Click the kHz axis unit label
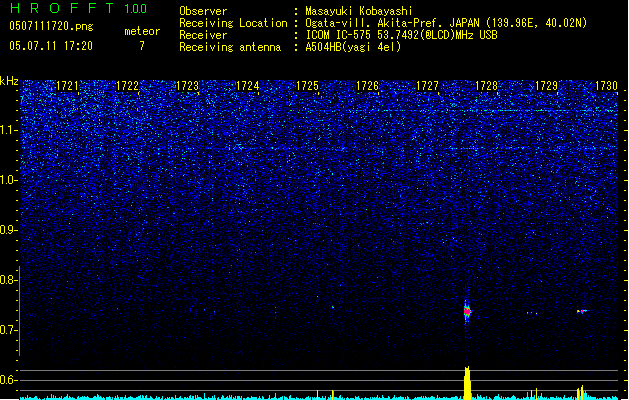The height and width of the screenshot is (400, 629). point(9,81)
